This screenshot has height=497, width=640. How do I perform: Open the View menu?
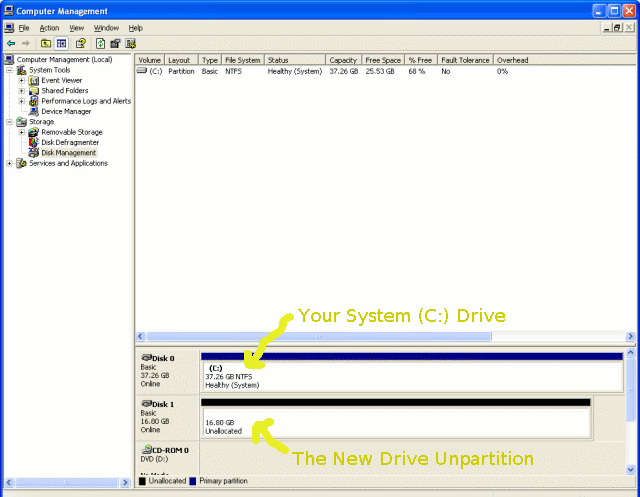coord(76,28)
